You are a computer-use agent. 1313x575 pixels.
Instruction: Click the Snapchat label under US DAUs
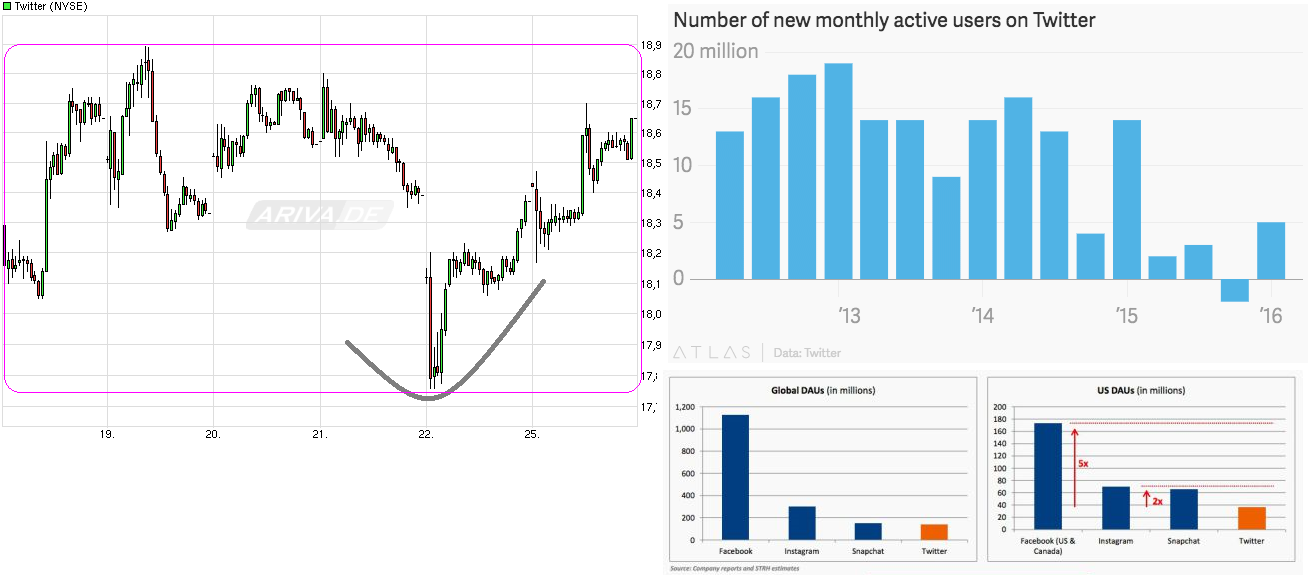pos(1184,541)
